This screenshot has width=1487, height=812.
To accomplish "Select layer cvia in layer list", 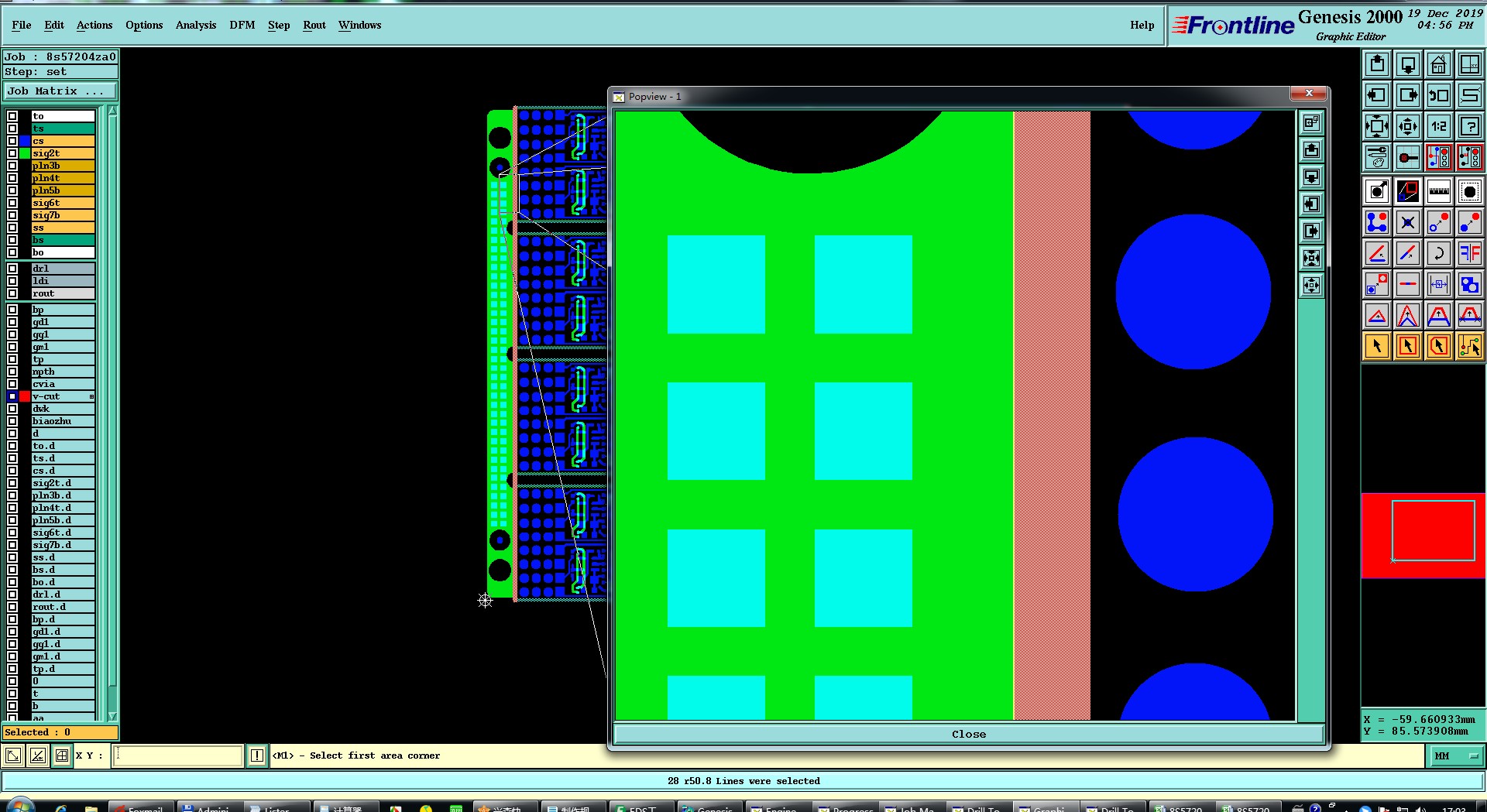I will pyautogui.click(x=63, y=384).
